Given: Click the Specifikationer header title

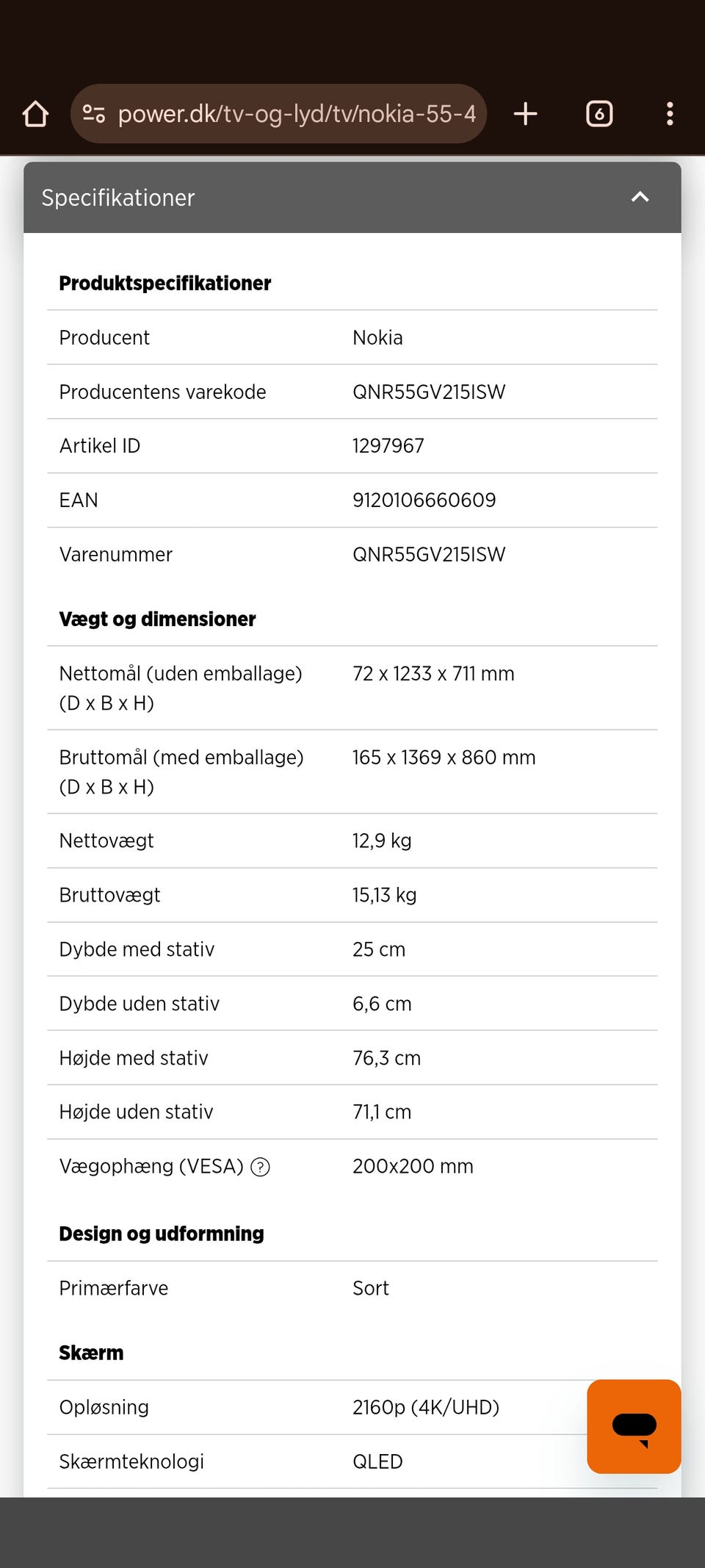Looking at the screenshot, I should click(x=118, y=198).
